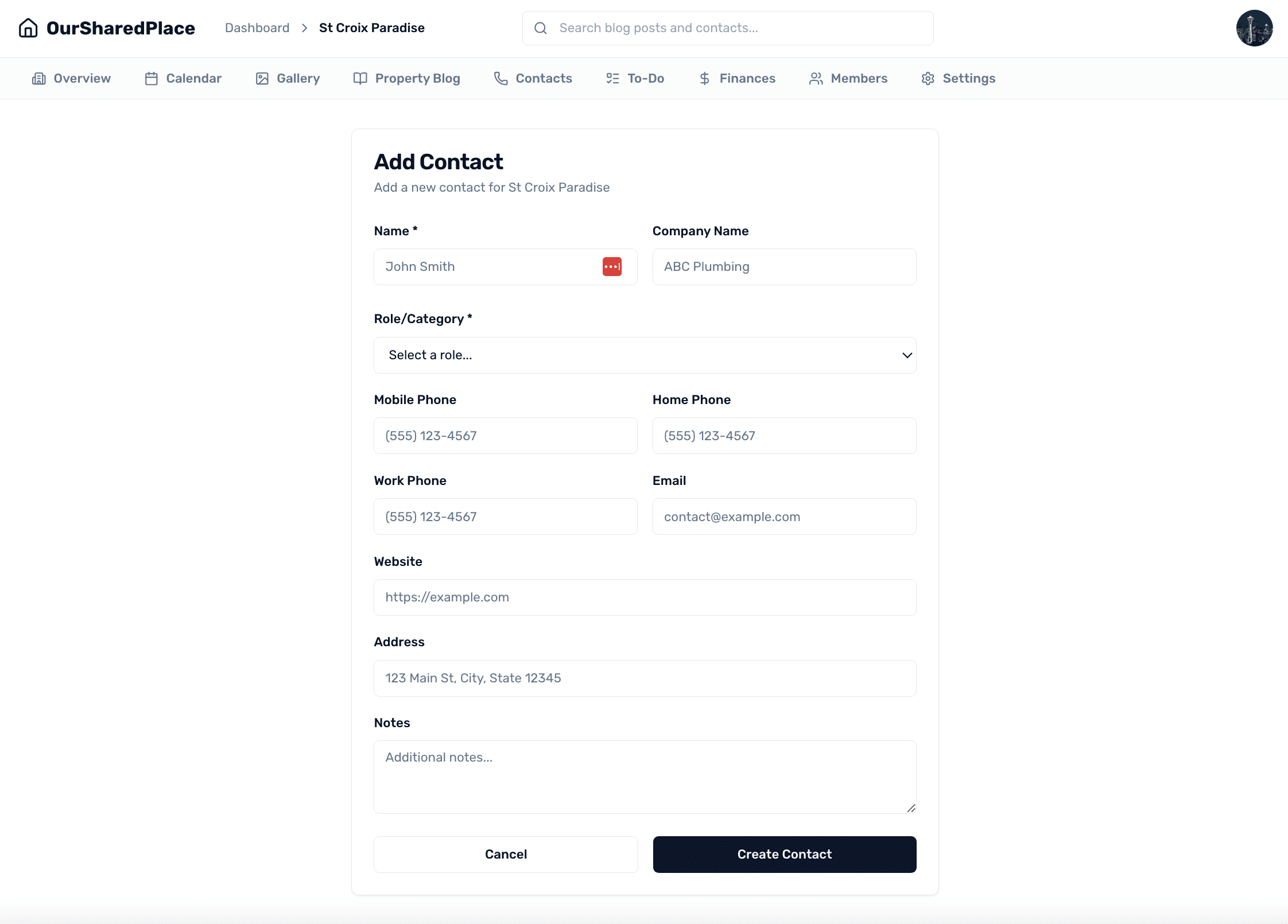Viewport: 1288px width, 924px height.
Task: Select the Overview navigation tab
Action: click(71, 78)
